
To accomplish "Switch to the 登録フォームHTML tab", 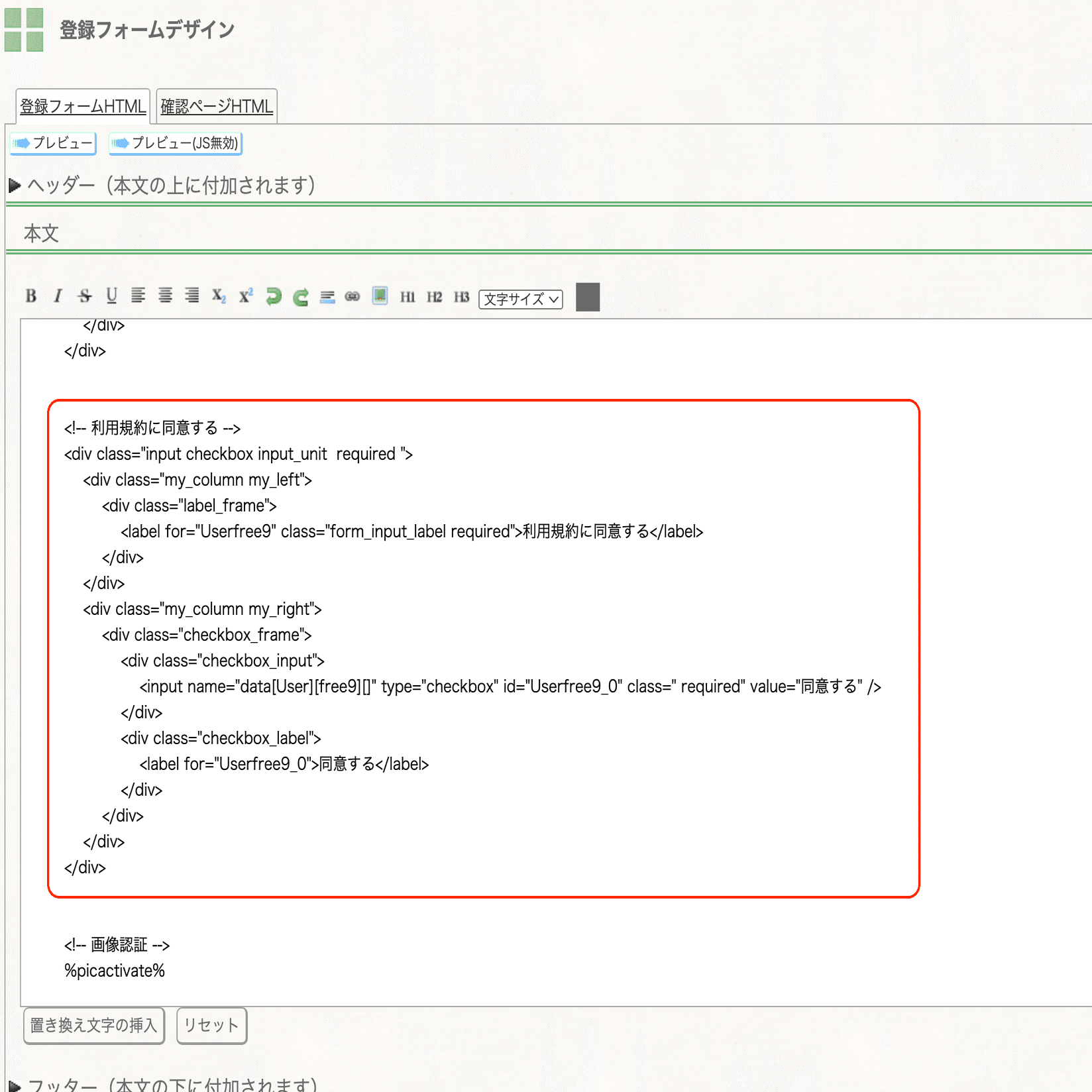I will (x=82, y=105).
